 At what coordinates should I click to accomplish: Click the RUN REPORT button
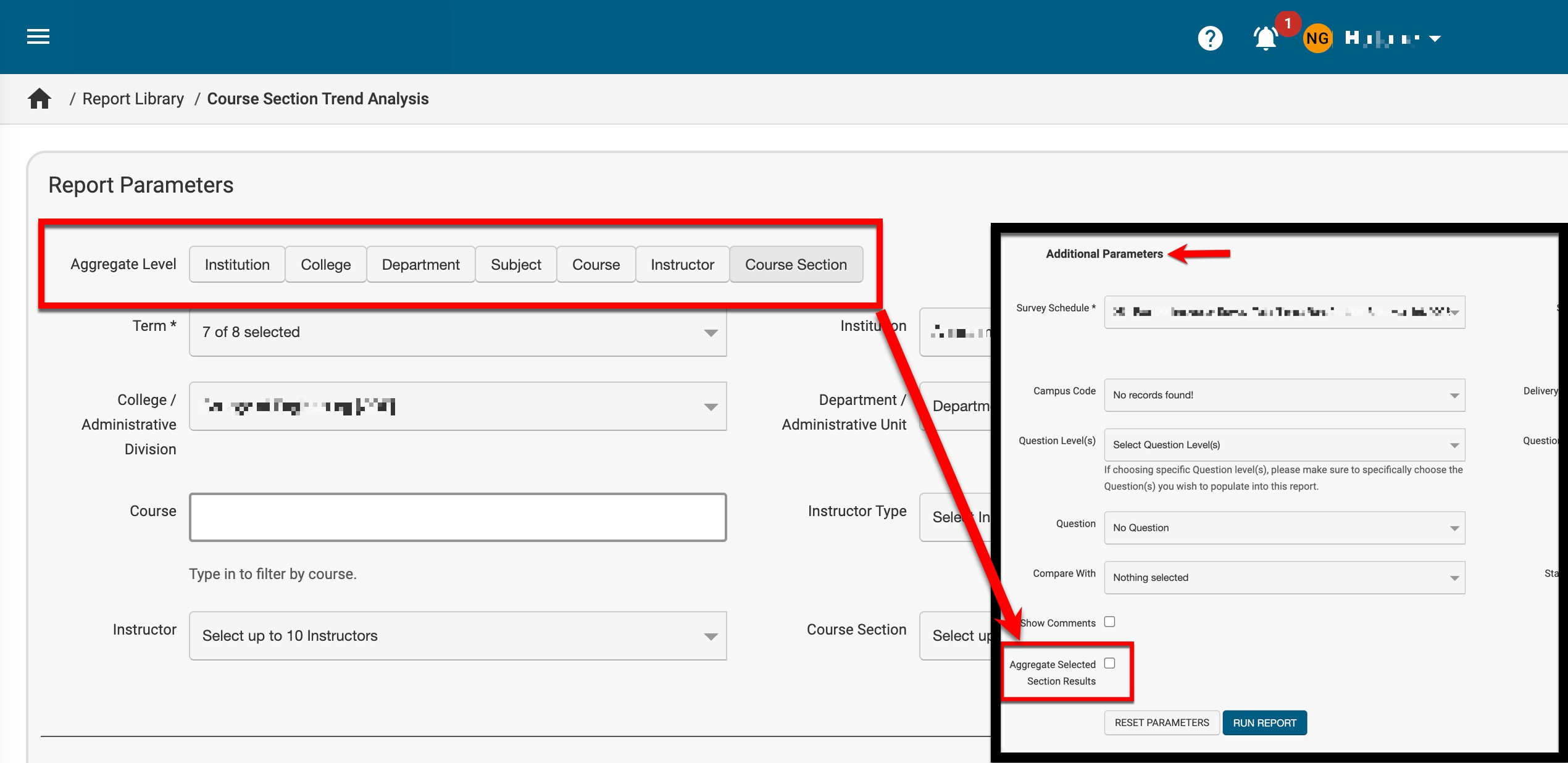point(1264,723)
